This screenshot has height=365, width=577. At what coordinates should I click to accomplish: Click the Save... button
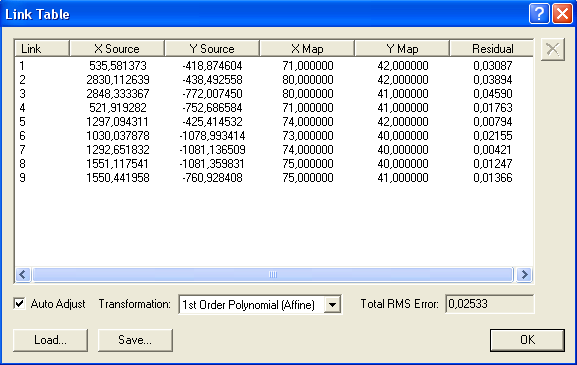click(x=135, y=340)
